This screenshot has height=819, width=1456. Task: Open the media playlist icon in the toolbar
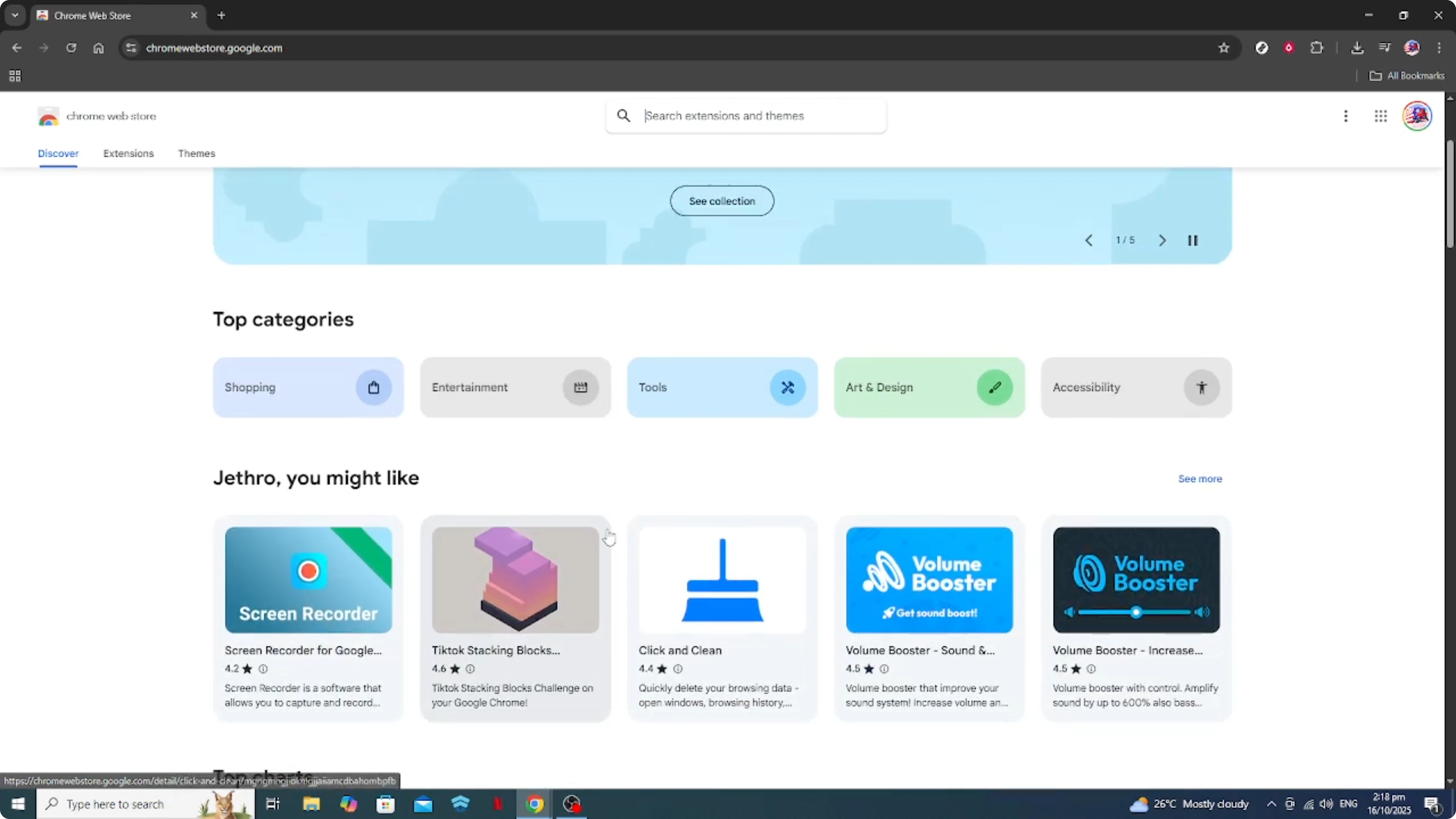[x=1385, y=48]
